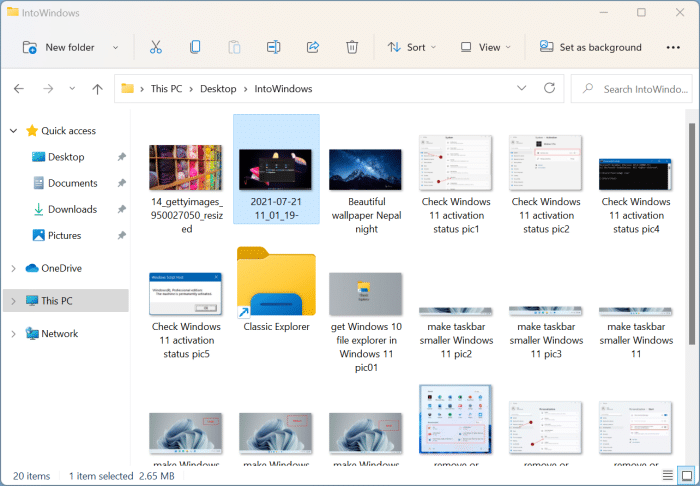The image size is (700, 486).
Task: Select Desktop in Quick access
Action: [x=66, y=157]
